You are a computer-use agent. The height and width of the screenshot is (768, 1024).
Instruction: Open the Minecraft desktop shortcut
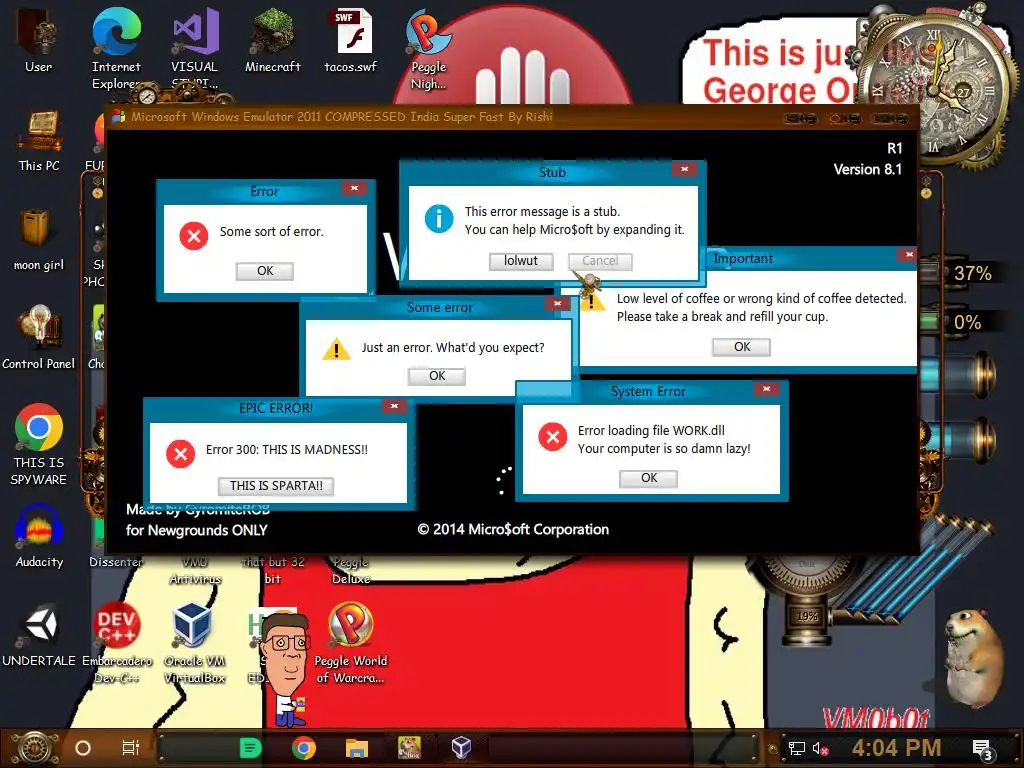(x=272, y=39)
